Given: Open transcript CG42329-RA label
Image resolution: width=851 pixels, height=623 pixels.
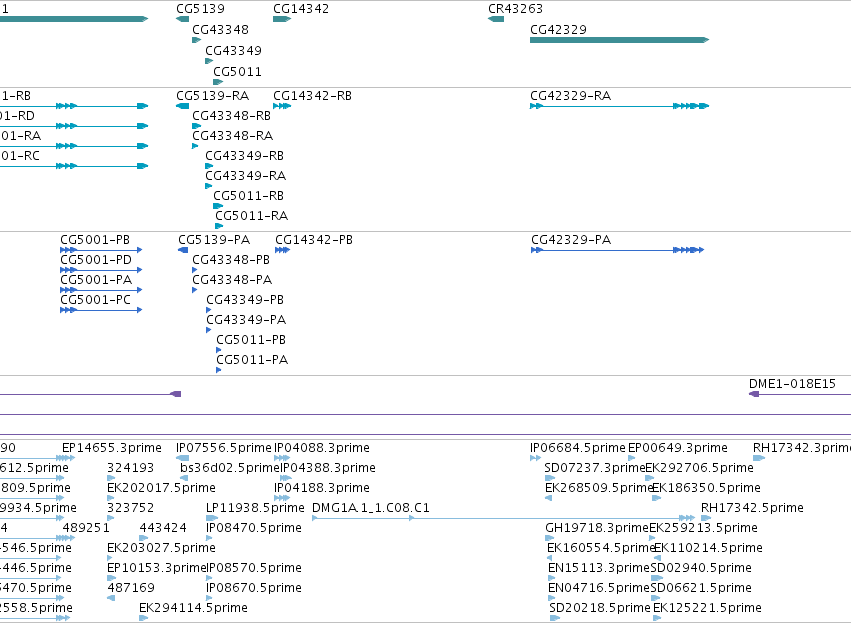Looking at the screenshot, I should pos(570,96).
